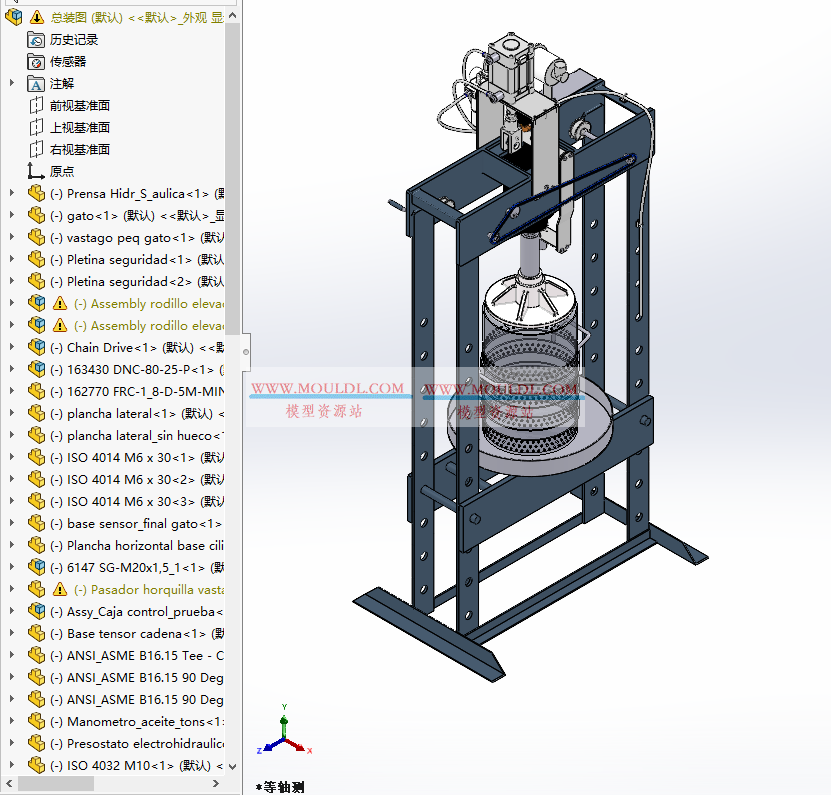The width and height of the screenshot is (831, 795).
Task: Select the Manometro_aceite_tons<1> component
Action: [x=130, y=721]
